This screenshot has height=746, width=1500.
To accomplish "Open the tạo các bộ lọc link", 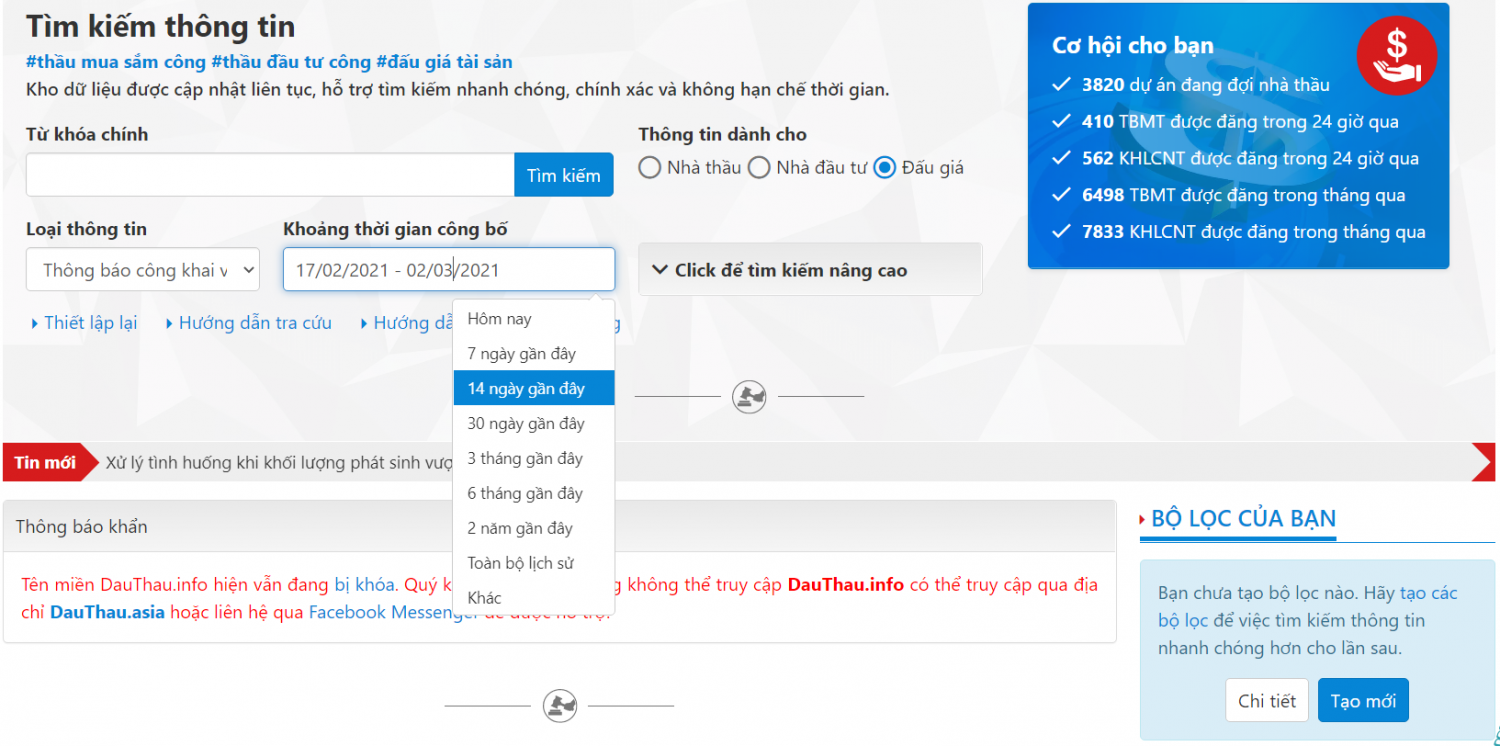I will (1308, 607).
